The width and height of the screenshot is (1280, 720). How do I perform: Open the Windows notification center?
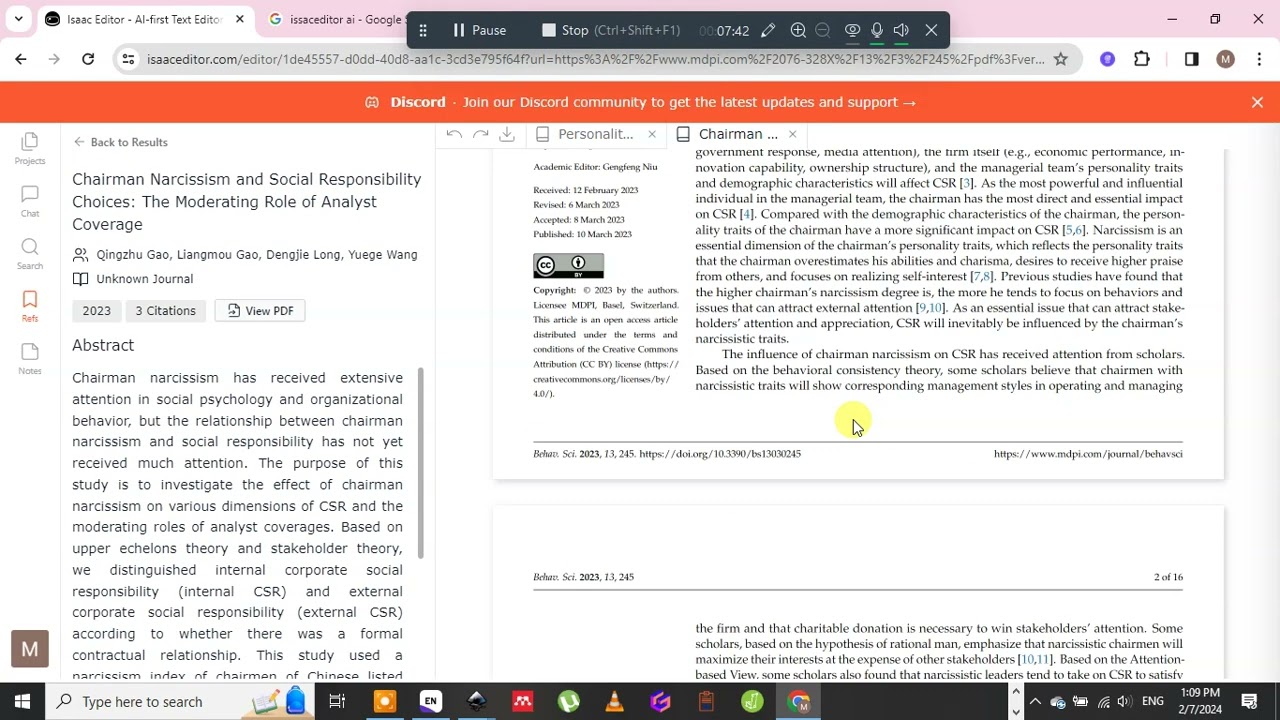pos(1249,702)
